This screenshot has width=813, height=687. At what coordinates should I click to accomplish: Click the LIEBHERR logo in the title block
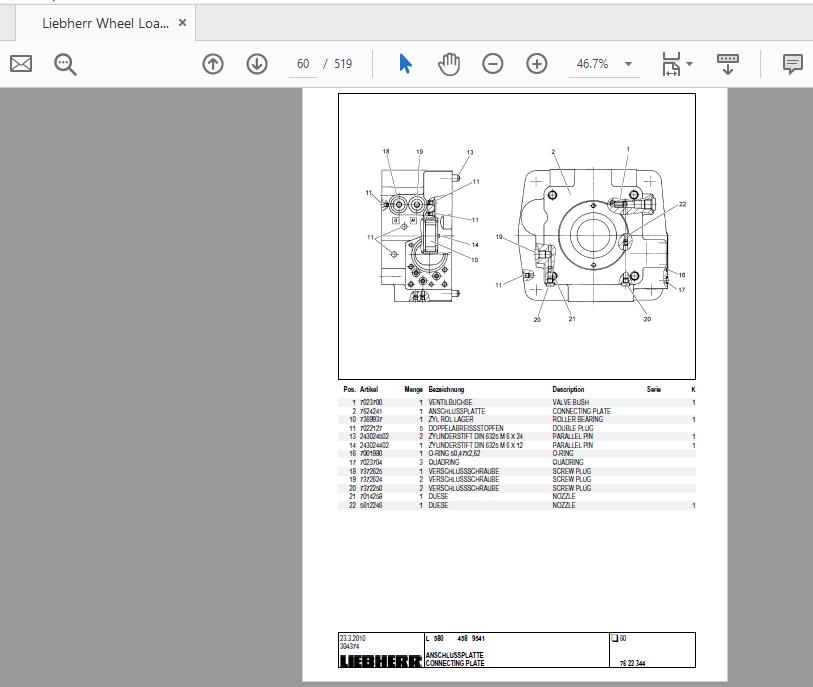coord(378,659)
